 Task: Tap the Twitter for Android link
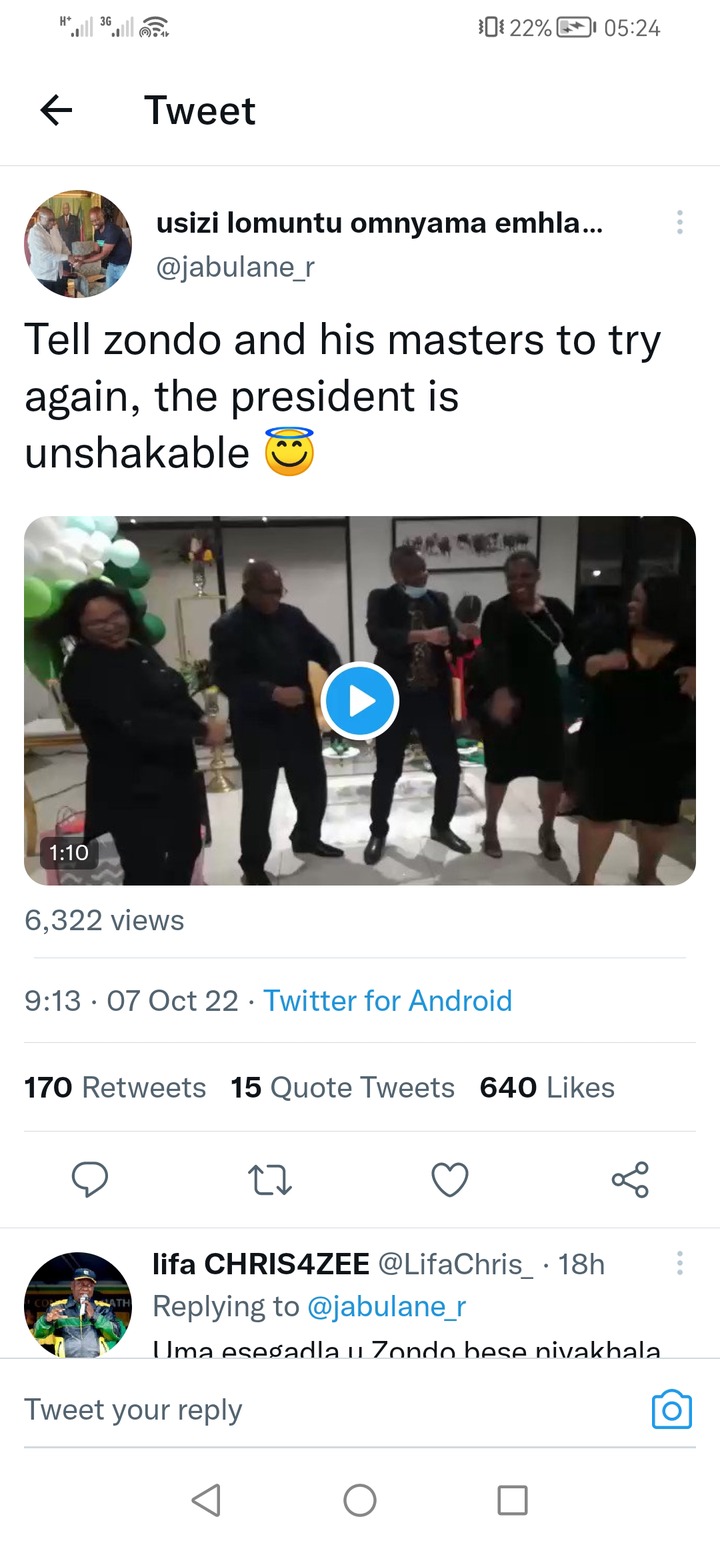[387, 1000]
